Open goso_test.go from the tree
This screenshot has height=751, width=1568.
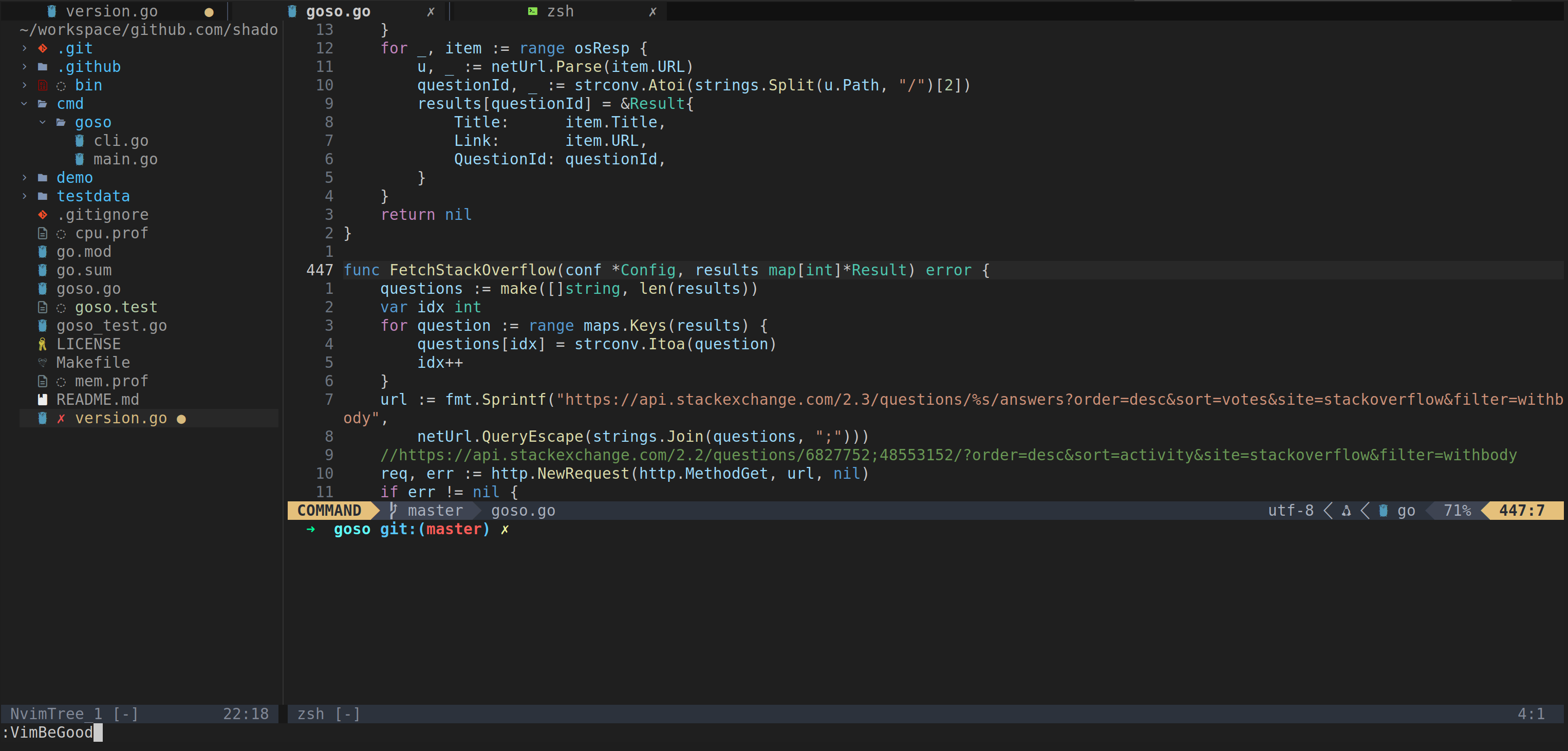(111, 326)
